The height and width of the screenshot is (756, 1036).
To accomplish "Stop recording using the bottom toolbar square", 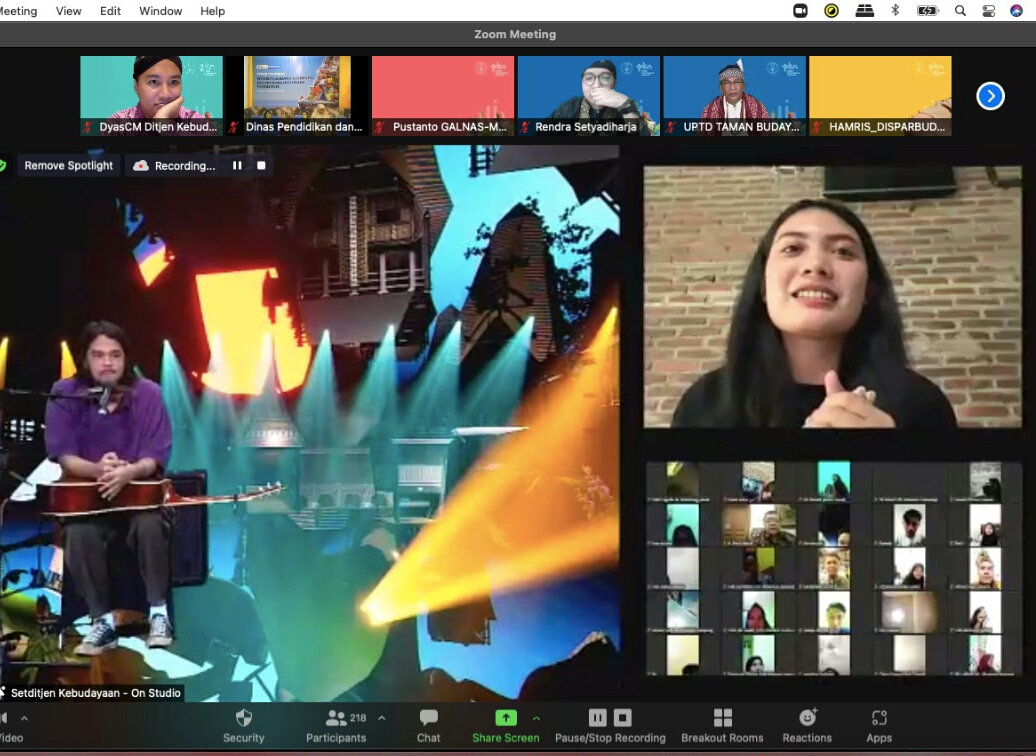I will (x=622, y=718).
